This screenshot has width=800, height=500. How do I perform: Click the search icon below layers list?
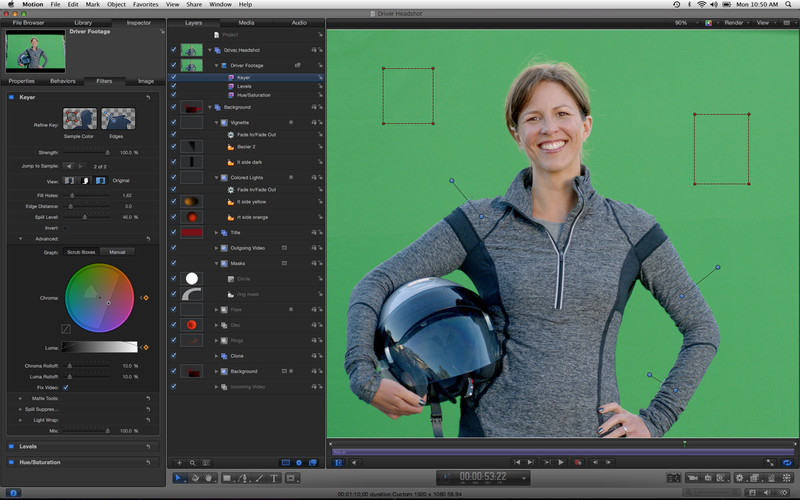[193, 462]
